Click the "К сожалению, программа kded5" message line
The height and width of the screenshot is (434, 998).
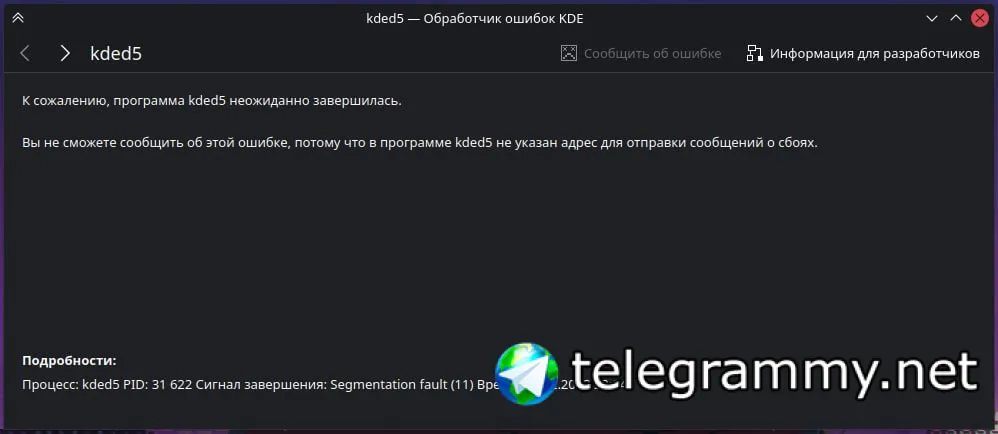[x=212, y=102]
